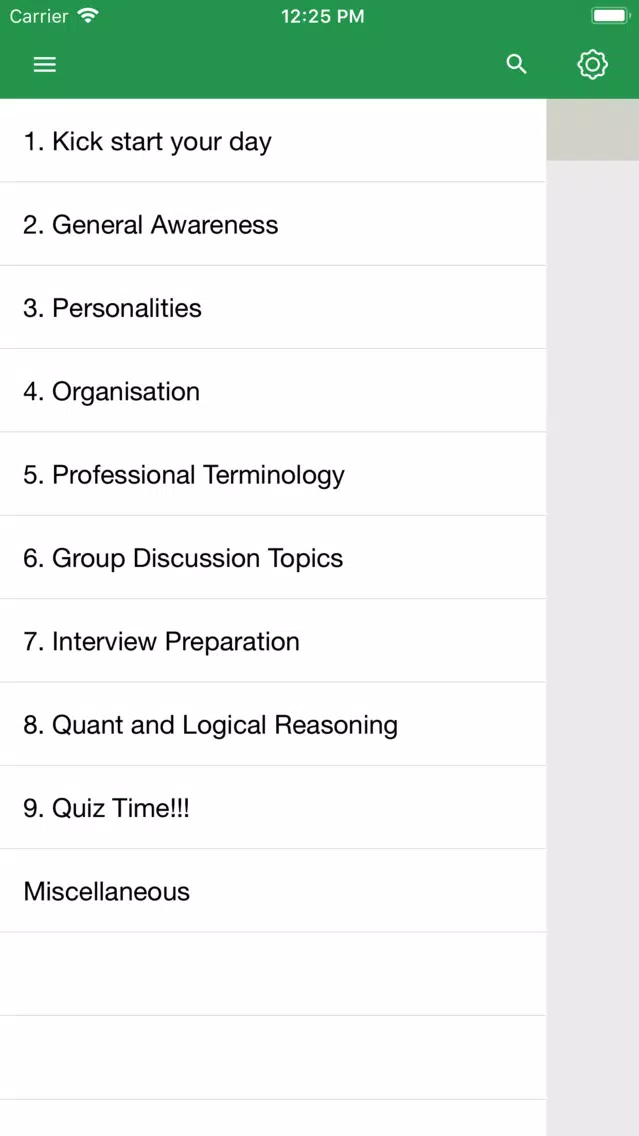The width and height of the screenshot is (639, 1136).
Task: Select Interview Preparation
Action: 273,640
